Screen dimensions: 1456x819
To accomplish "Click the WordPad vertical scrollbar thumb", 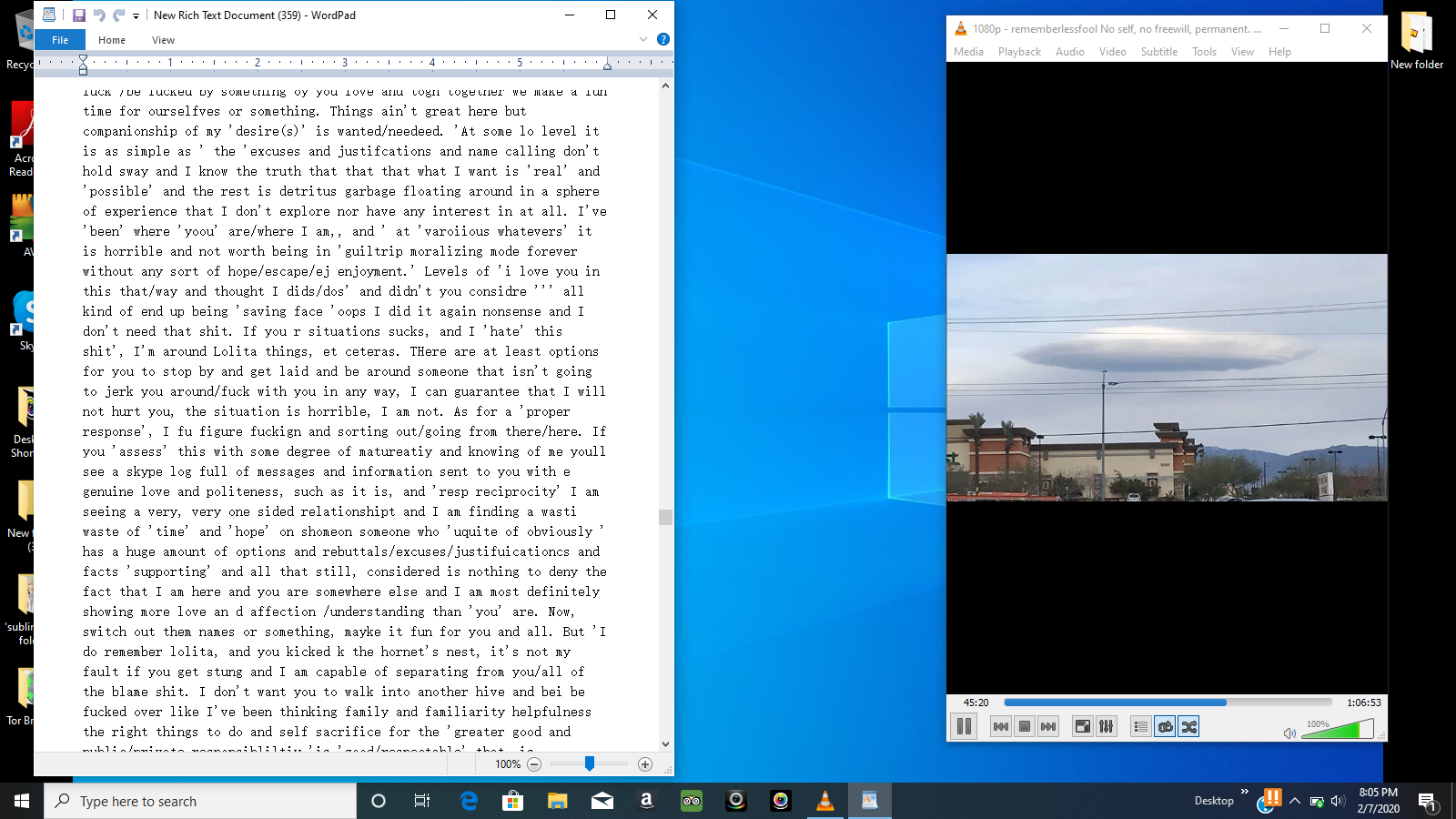I will coord(666,517).
